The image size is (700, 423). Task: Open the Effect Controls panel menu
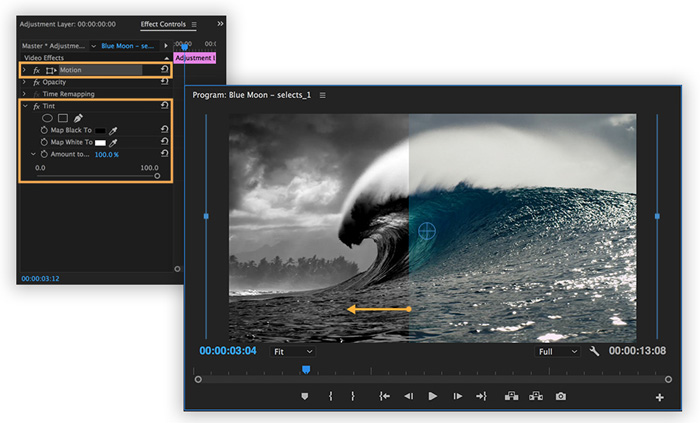pos(194,25)
